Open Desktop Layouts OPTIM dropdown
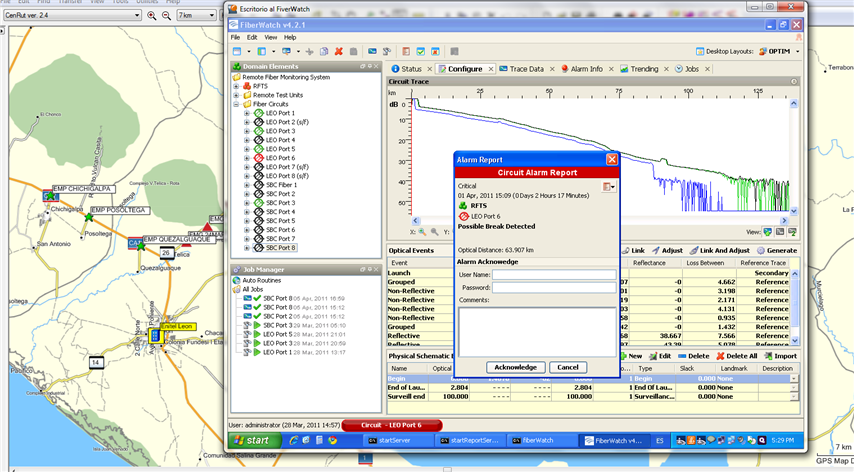This screenshot has width=854, height=472. (x=798, y=52)
